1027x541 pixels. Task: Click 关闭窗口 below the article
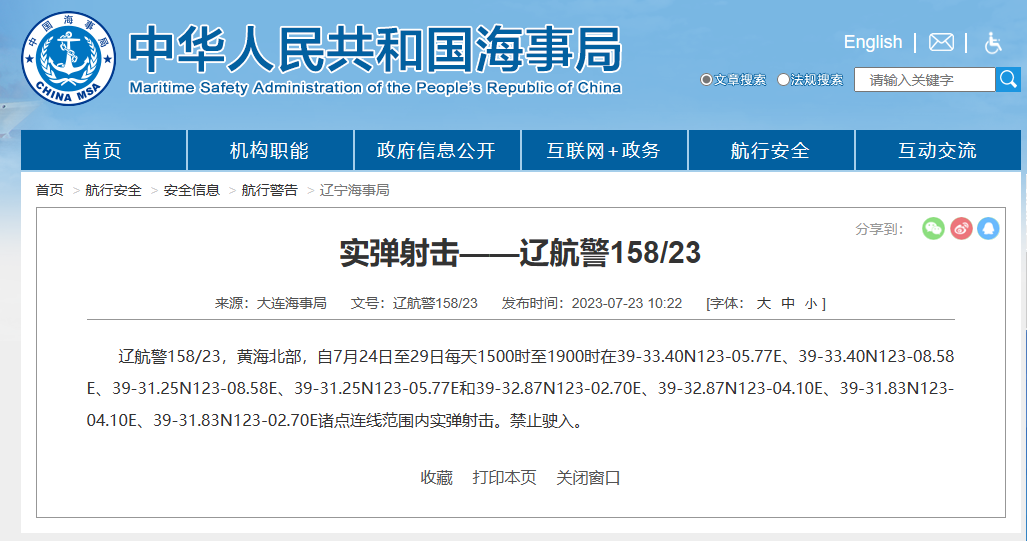[588, 477]
